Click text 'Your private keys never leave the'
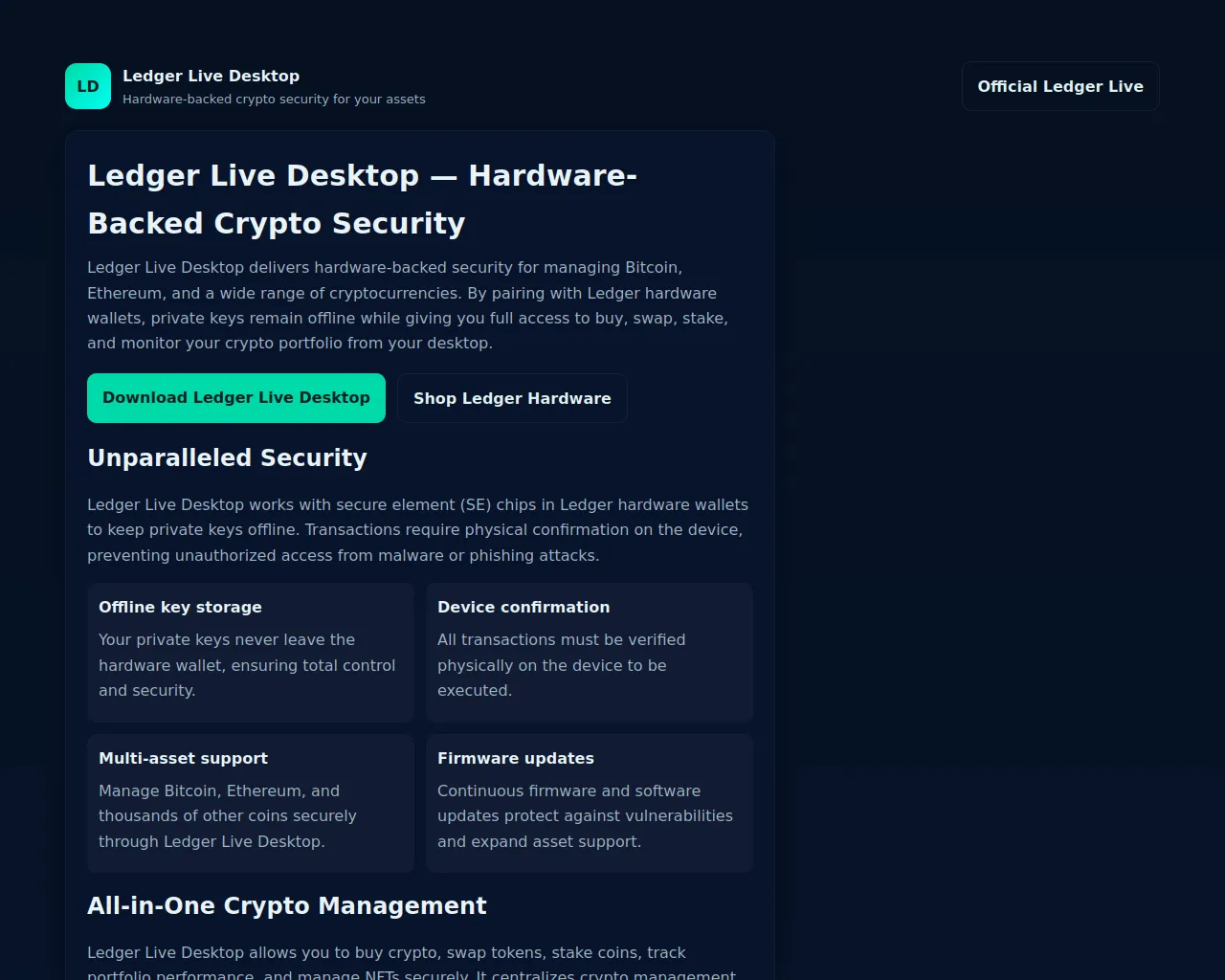Viewport: 1225px width, 980px height. (227, 639)
